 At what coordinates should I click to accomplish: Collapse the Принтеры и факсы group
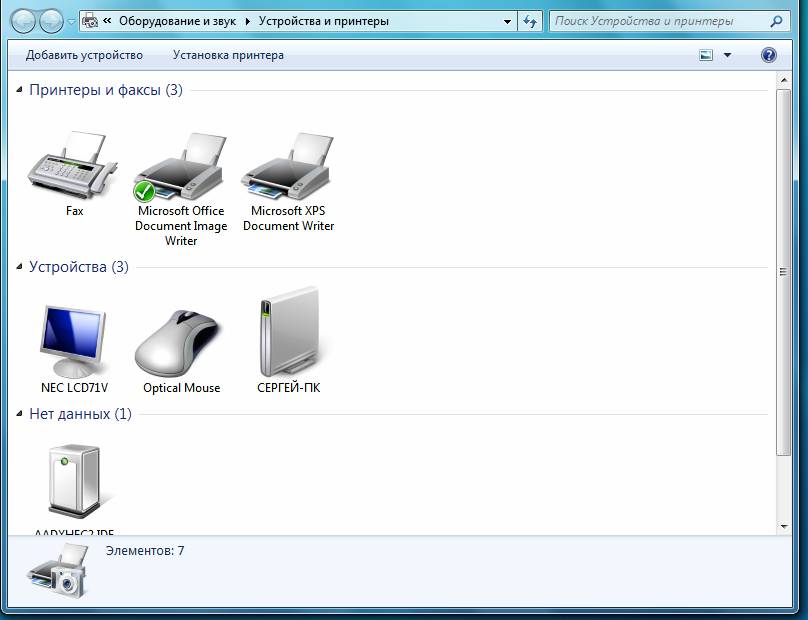pyautogui.click(x=20, y=91)
